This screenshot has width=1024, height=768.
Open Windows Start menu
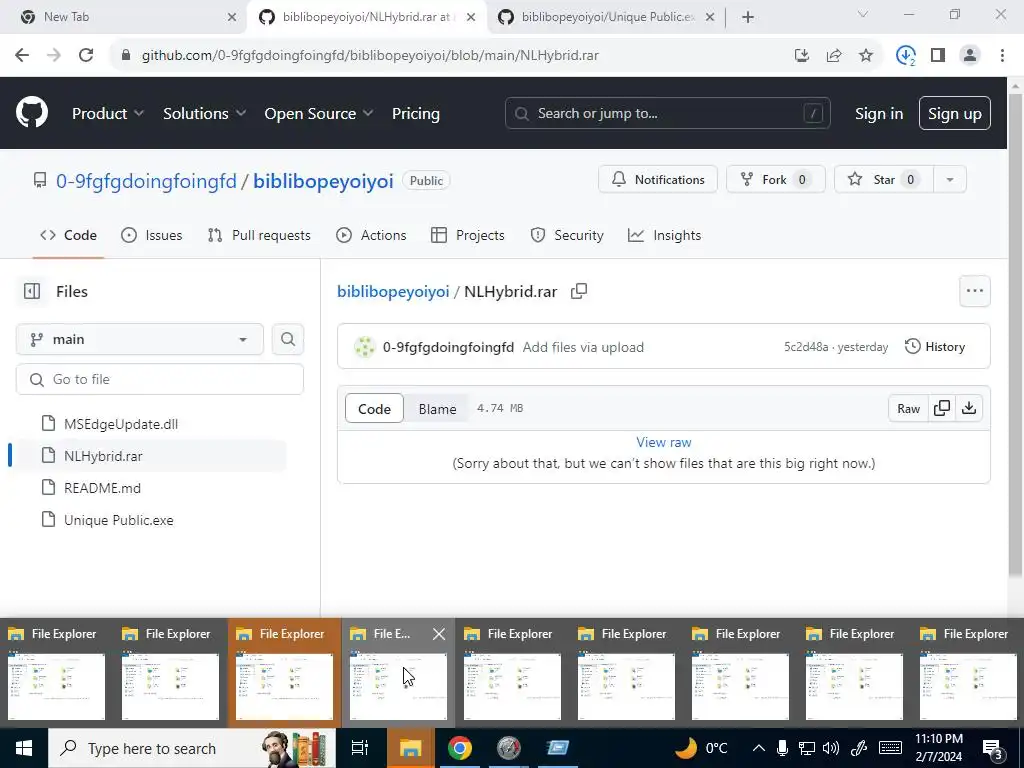24,748
